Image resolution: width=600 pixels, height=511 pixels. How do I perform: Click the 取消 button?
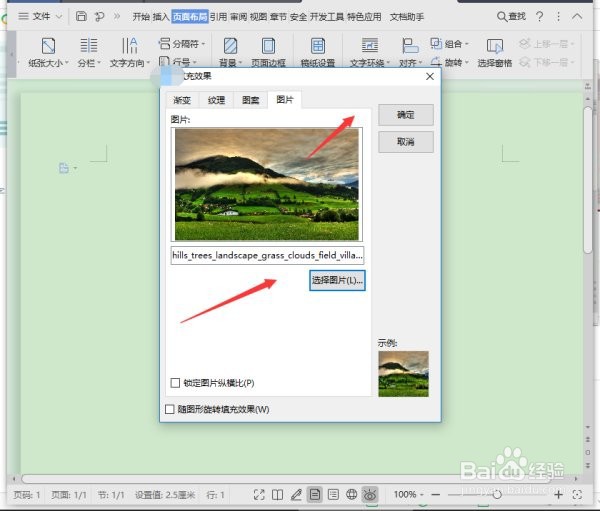pos(406,142)
